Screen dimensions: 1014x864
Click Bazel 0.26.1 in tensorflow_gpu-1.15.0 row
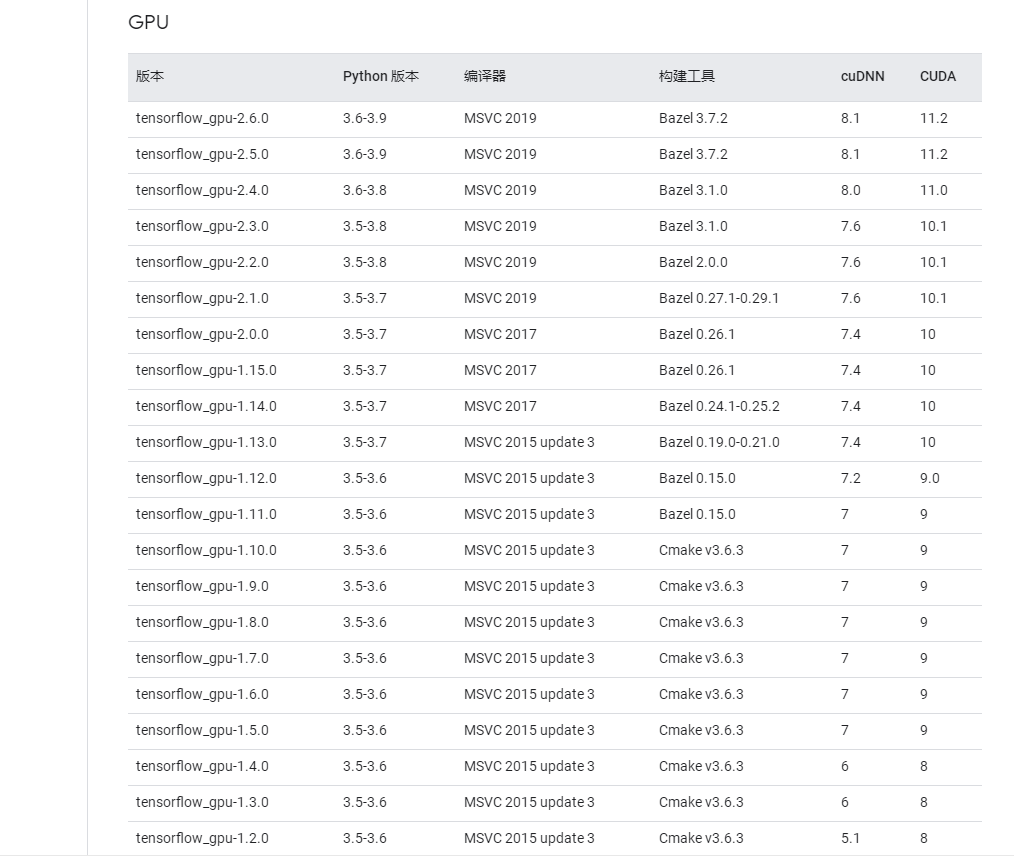[x=697, y=371]
